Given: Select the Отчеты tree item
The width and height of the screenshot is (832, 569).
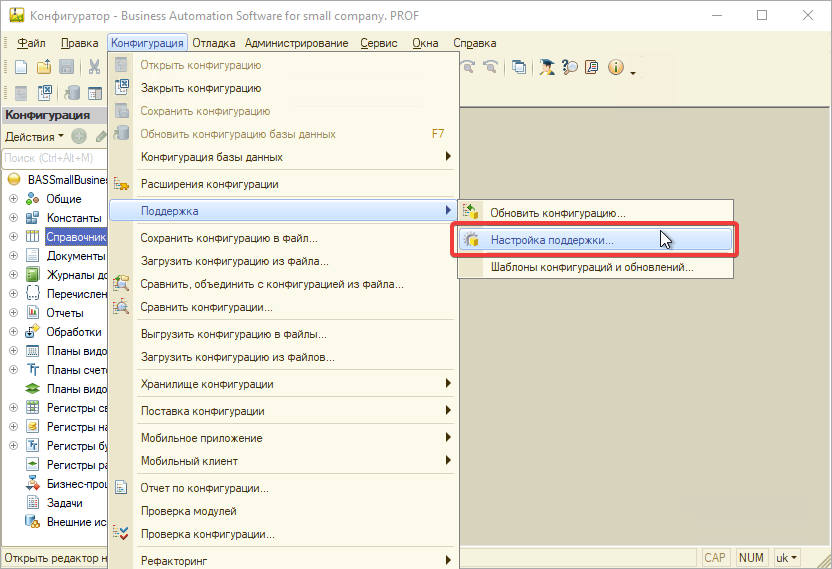Looking at the screenshot, I should coord(65,313).
